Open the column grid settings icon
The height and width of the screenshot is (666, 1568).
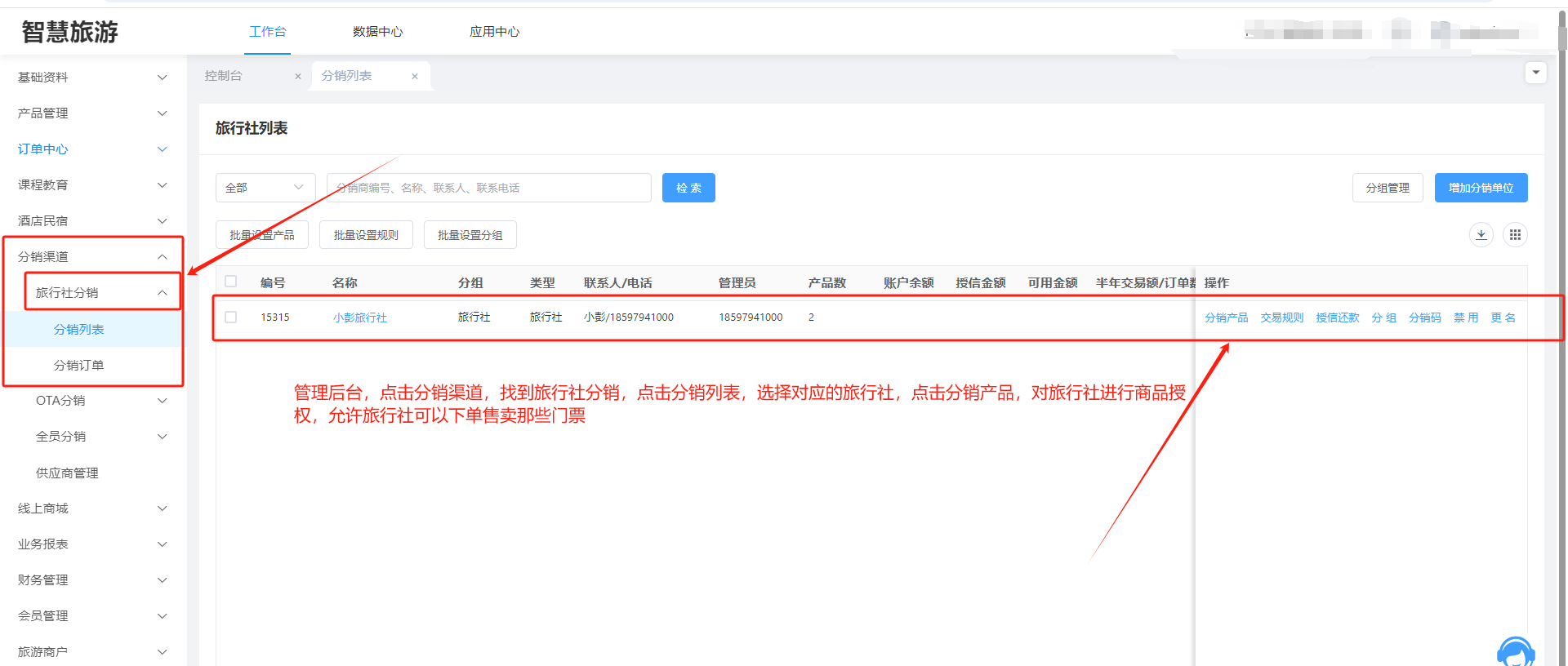point(1515,235)
